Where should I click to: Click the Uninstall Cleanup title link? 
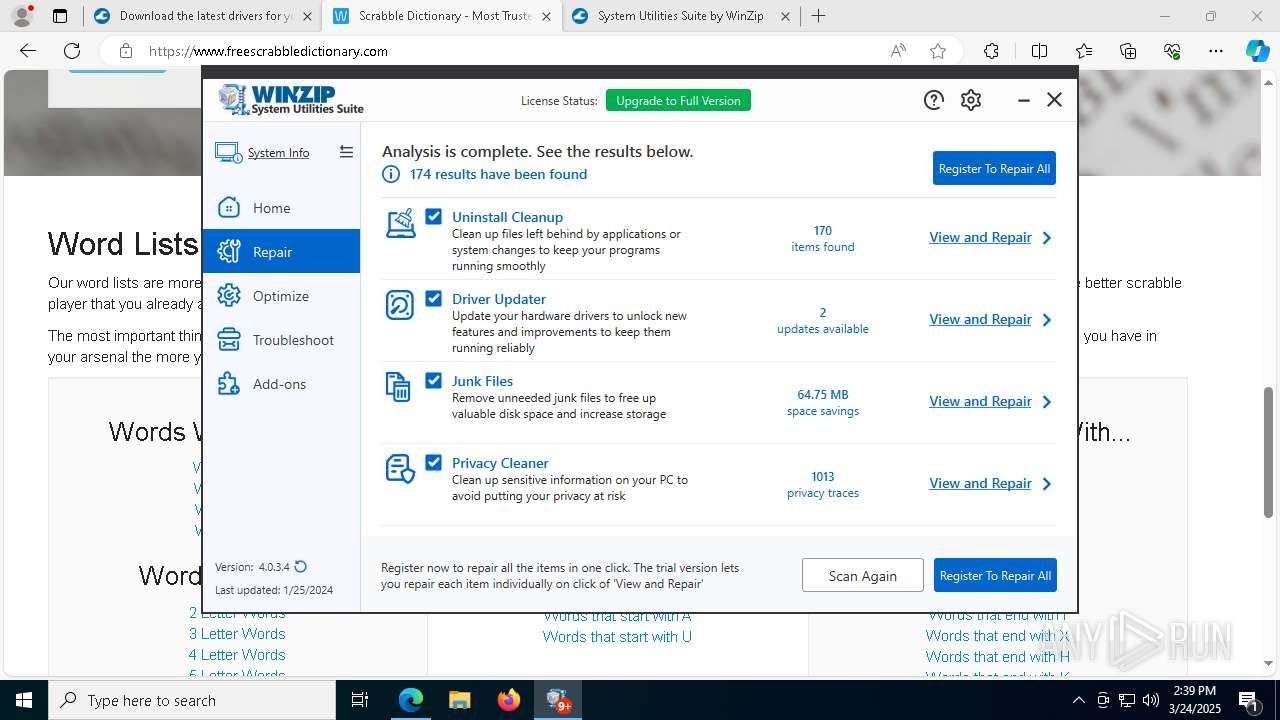(507, 217)
